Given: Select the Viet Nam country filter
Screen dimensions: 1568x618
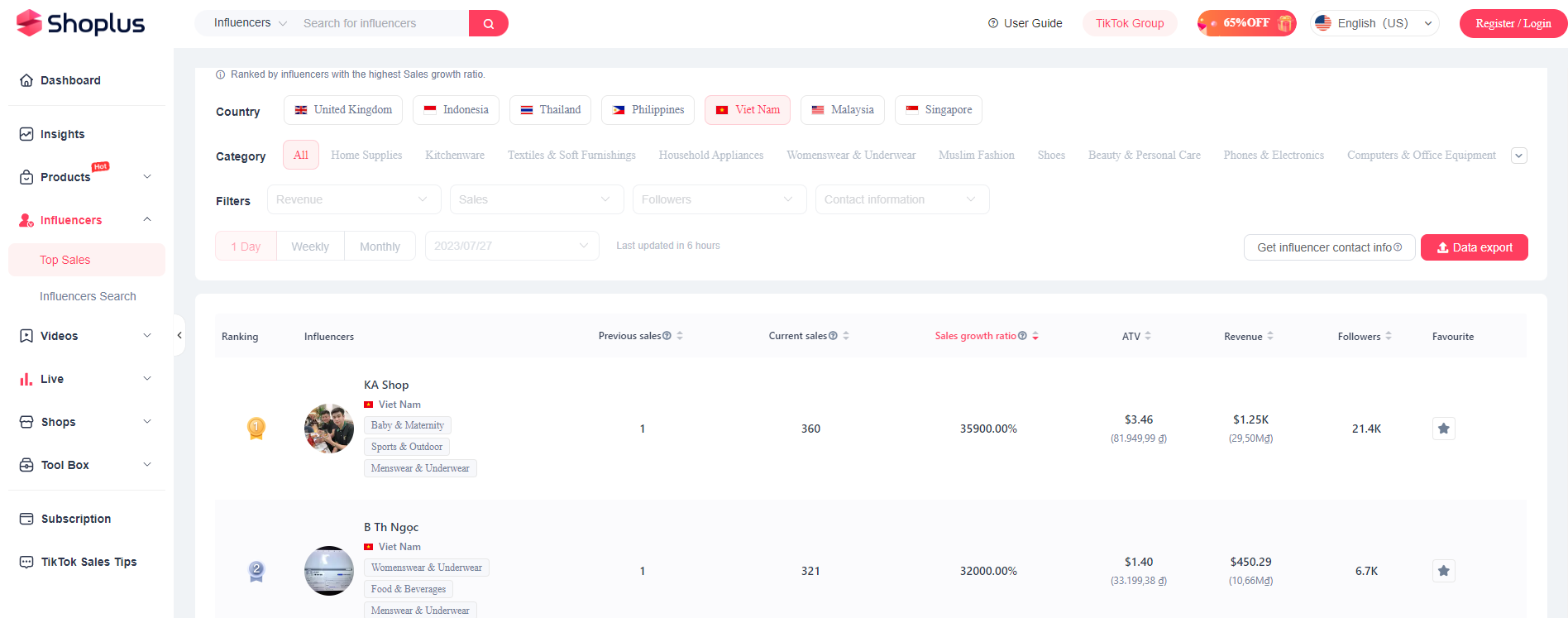Looking at the screenshot, I should (748, 110).
